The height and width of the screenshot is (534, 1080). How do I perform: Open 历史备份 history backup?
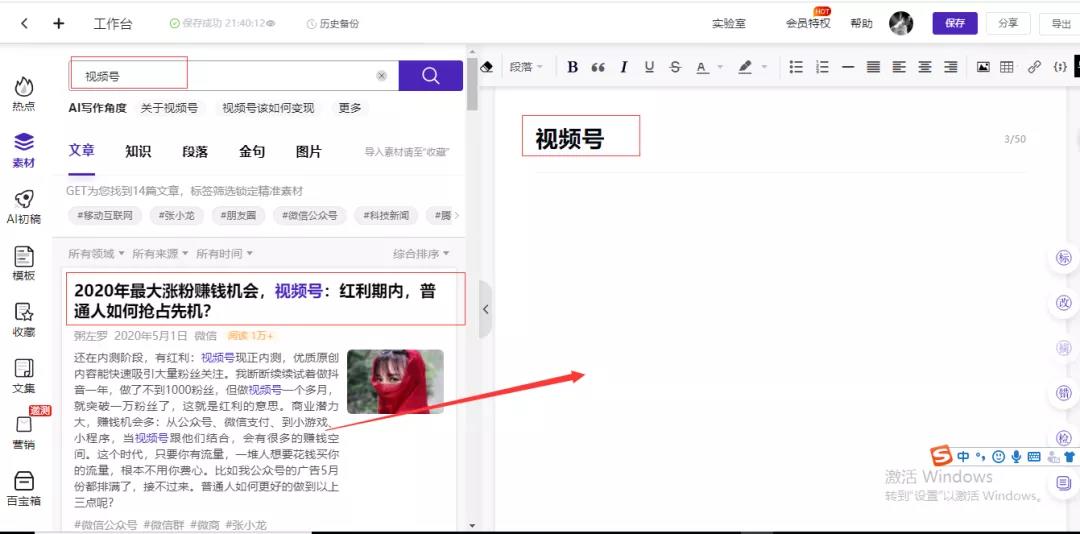coord(333,23)
